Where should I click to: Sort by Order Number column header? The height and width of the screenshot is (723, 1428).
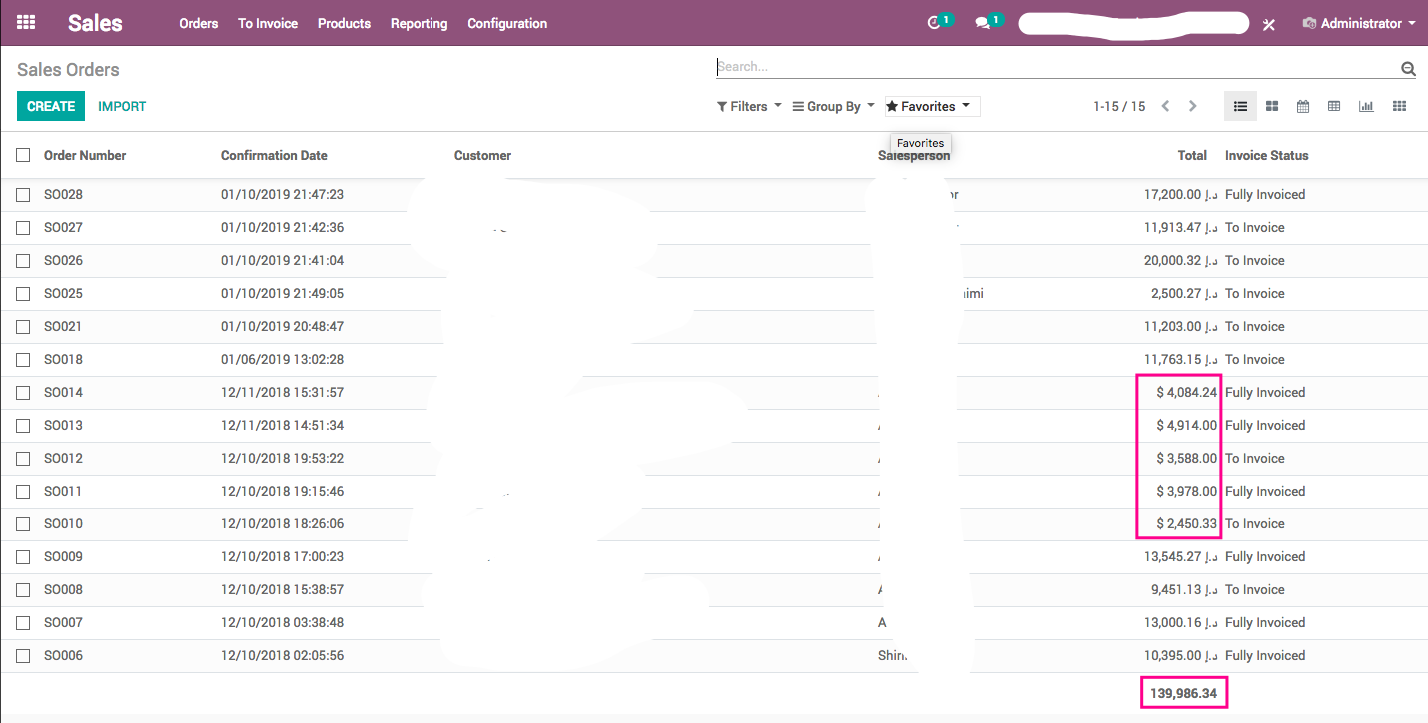85,155
